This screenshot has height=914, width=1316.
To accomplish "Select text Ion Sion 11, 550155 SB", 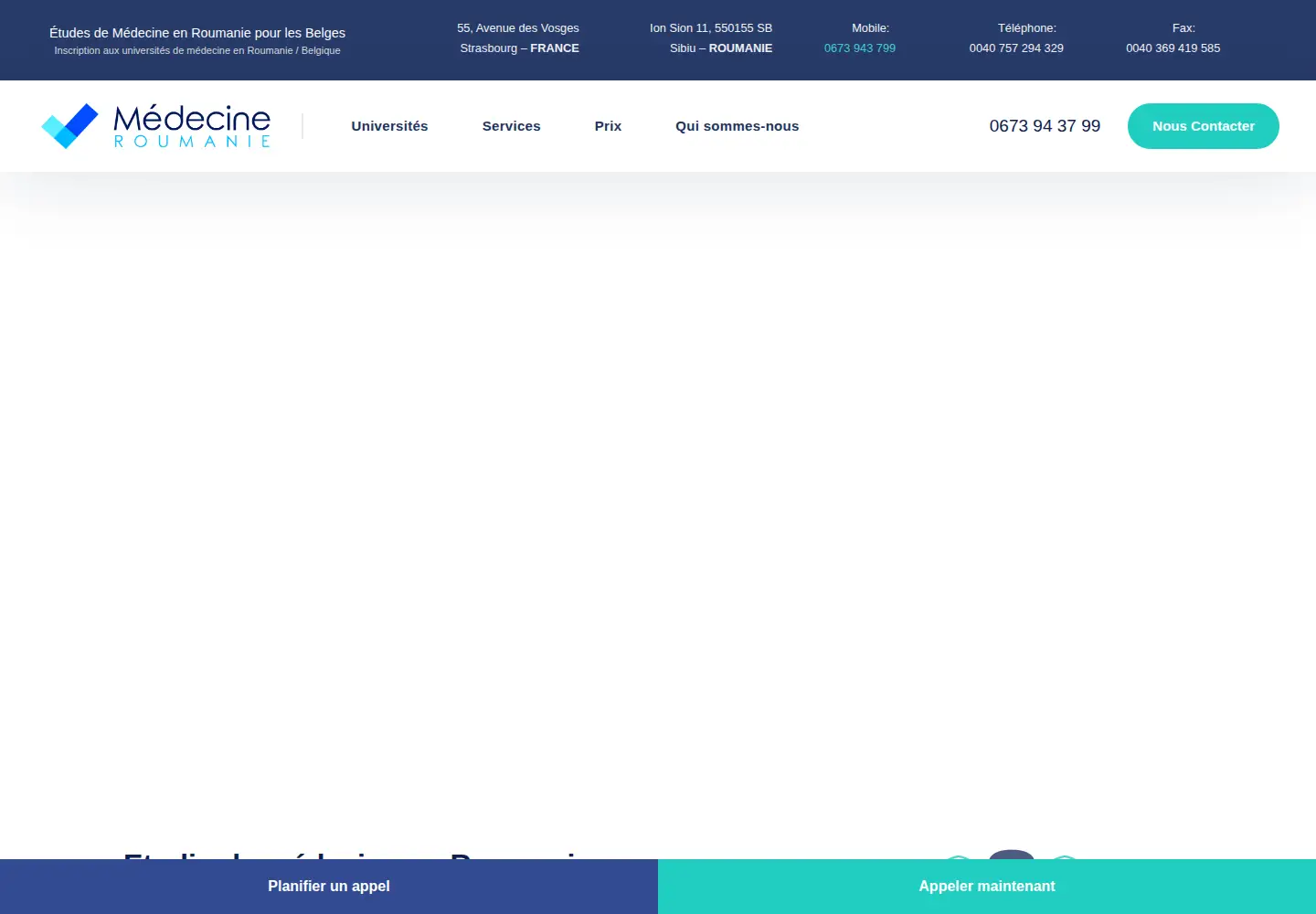I will [x=711, y=28].
